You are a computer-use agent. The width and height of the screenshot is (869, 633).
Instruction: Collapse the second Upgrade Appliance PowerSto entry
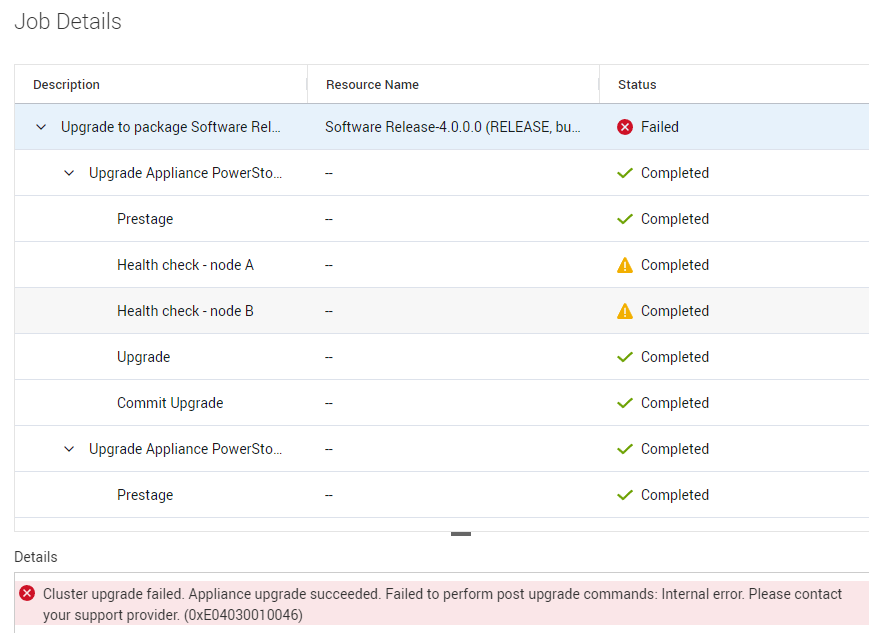coord(68,448)
